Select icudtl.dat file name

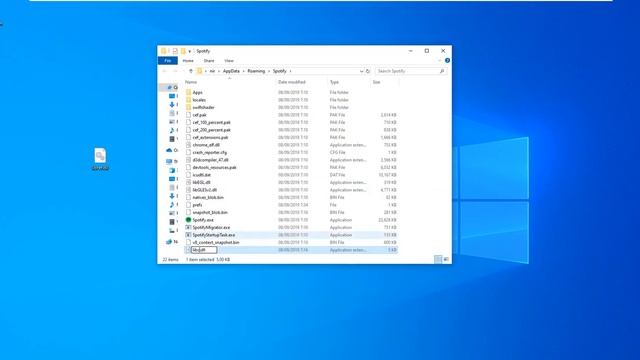pos(202,175)
